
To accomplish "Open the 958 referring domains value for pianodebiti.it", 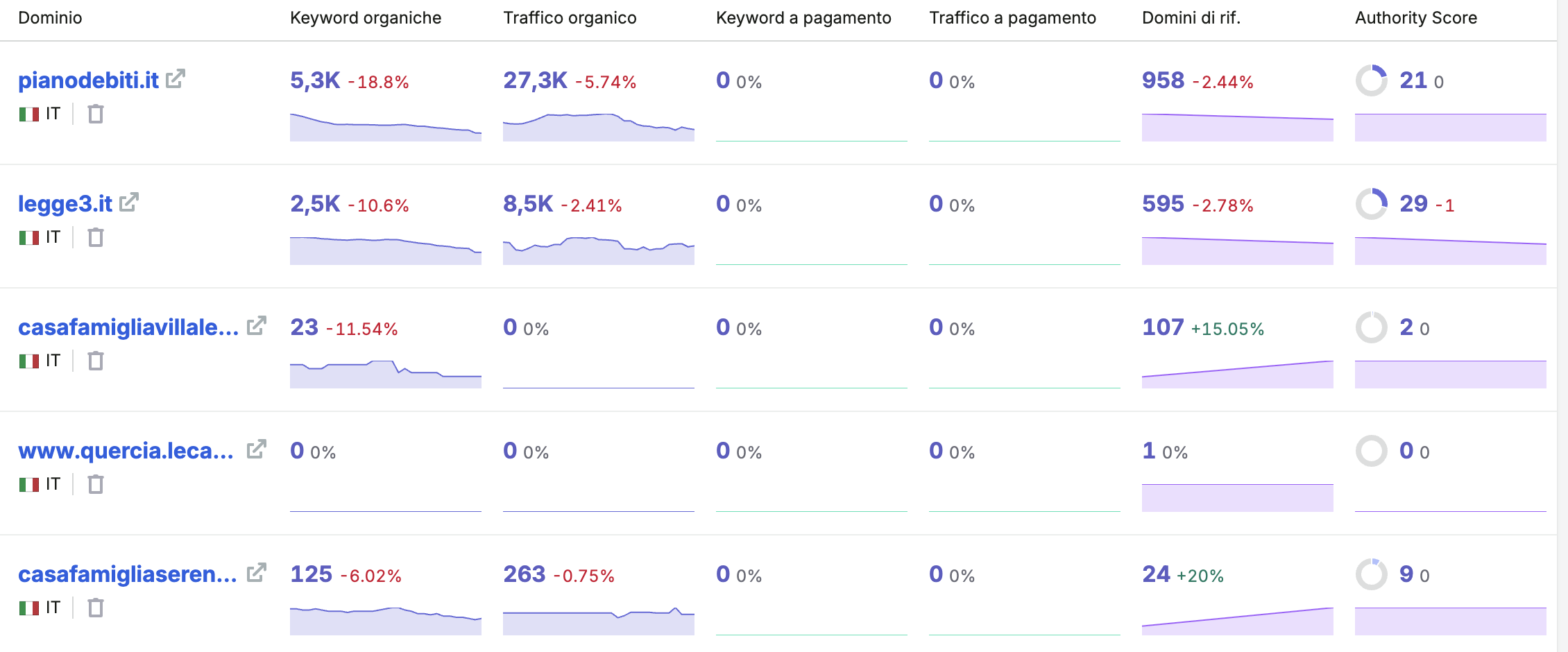I will coord(1164,80).
